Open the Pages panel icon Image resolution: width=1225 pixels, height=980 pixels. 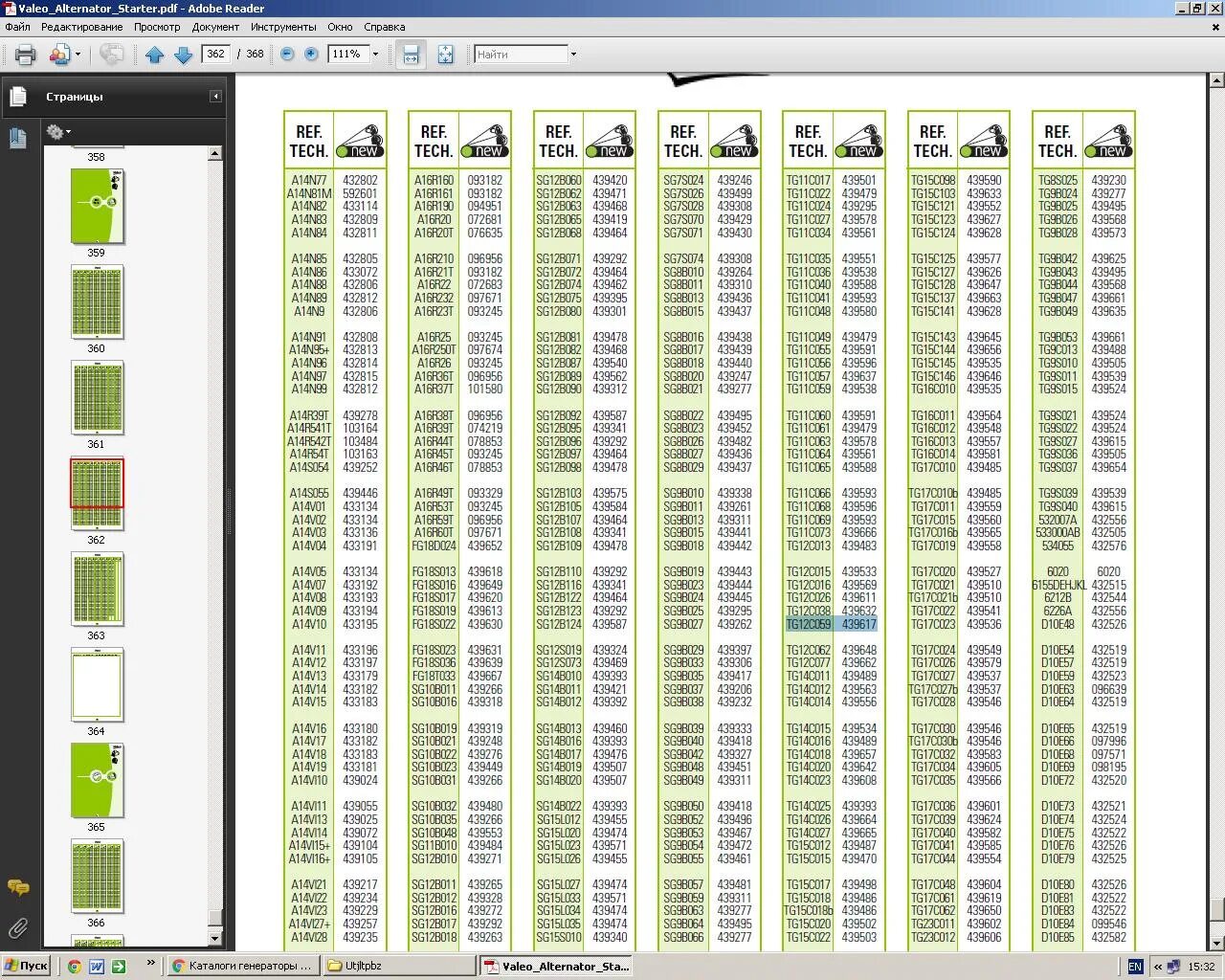pyautogui.click(x=17, y=96)
